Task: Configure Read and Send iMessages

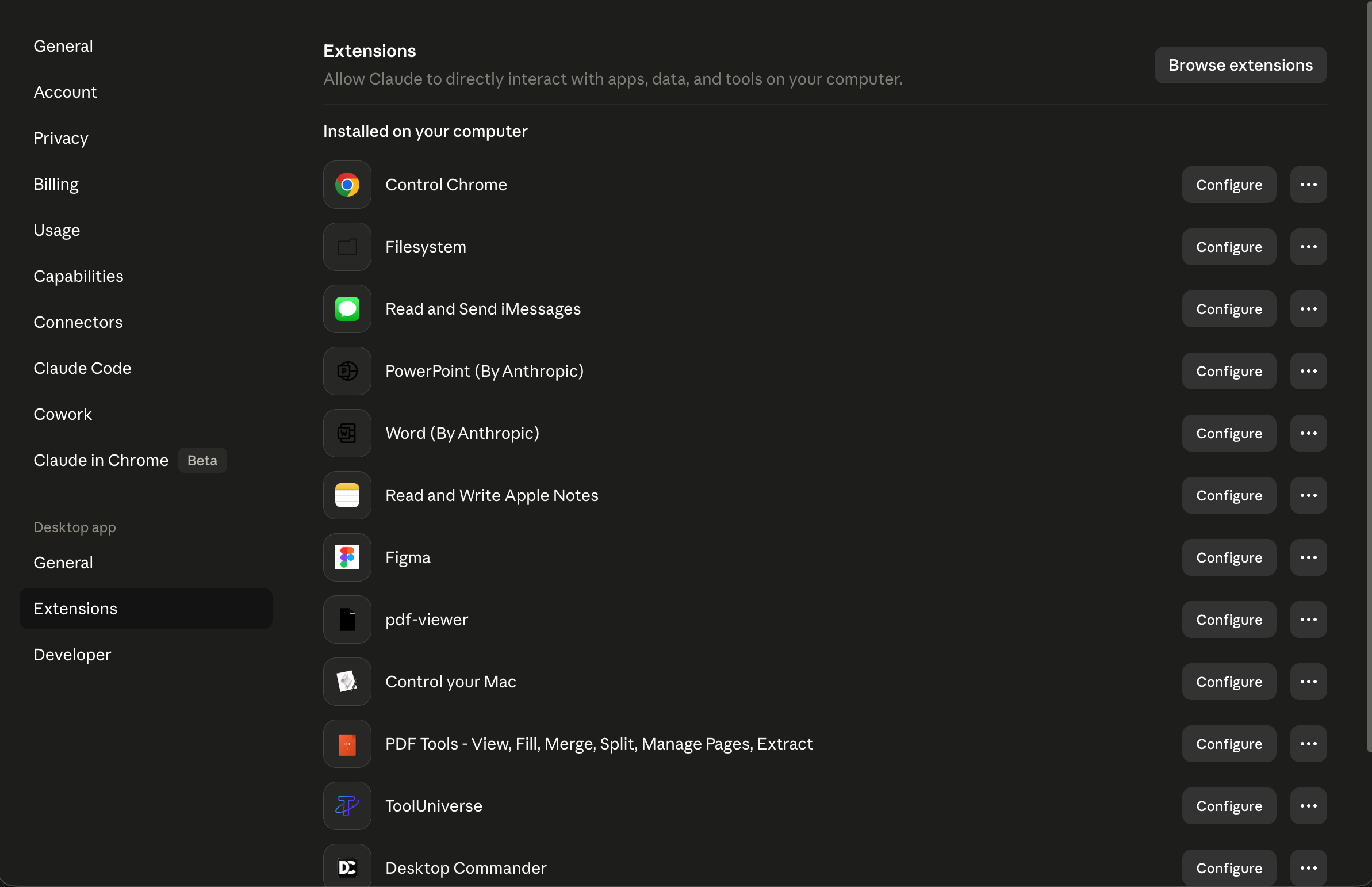Action: click(x=1229, y=309)
